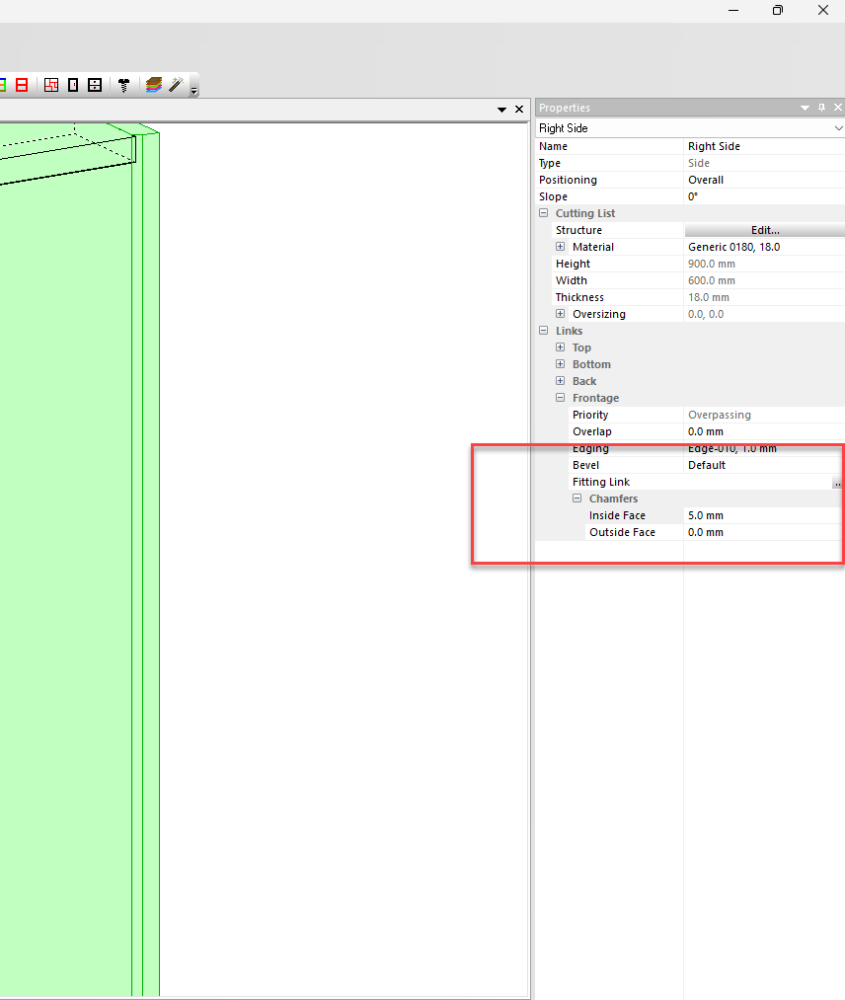
Task: Expand the Top link node
Action: tap(561, 348)
